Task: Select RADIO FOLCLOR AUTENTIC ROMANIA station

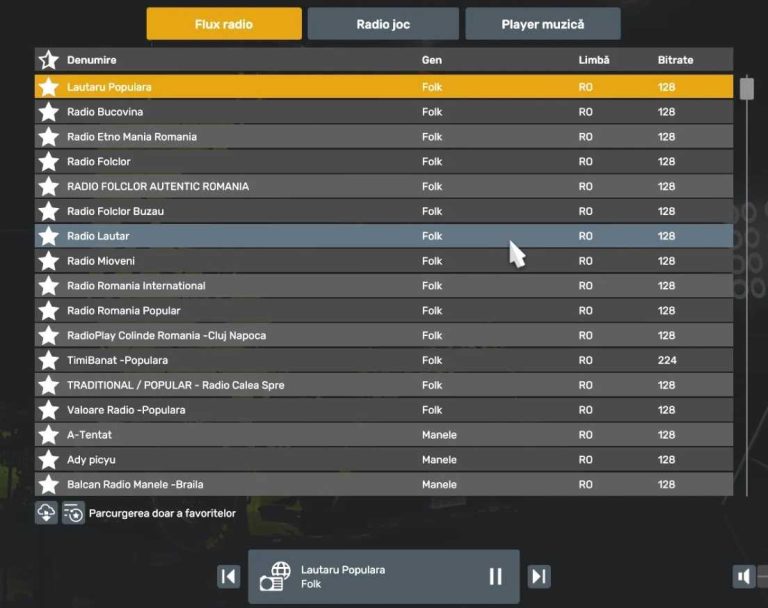Action: [x=158, y=187]
